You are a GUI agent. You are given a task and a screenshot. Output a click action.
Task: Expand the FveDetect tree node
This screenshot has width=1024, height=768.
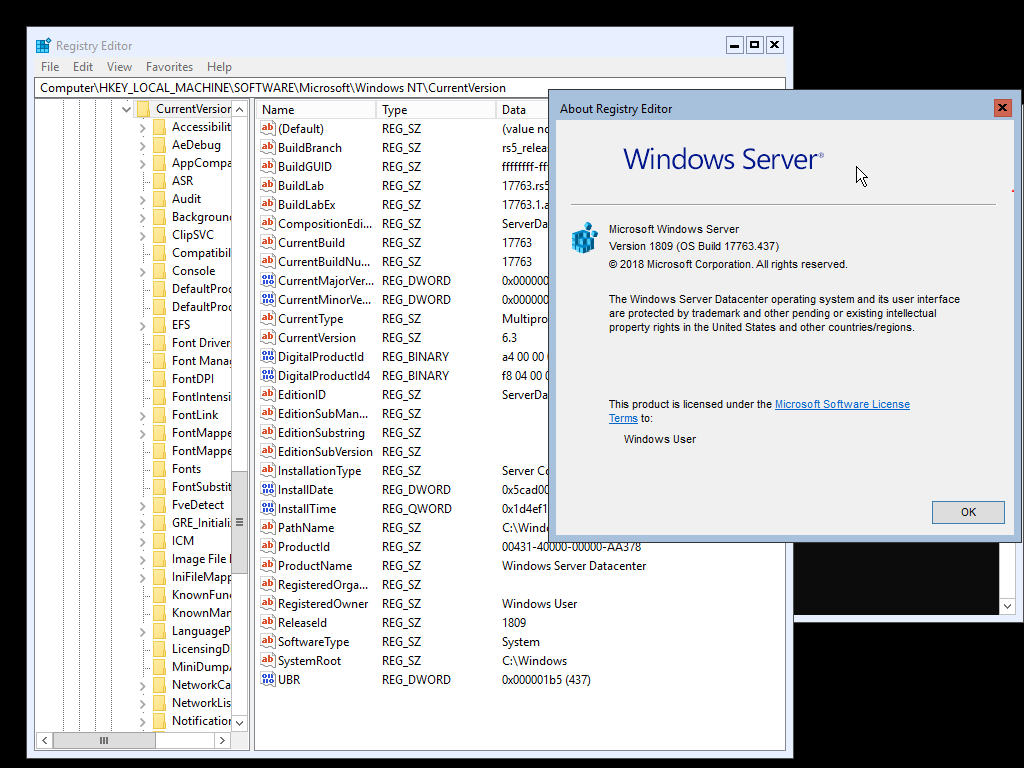click(142, 505)
